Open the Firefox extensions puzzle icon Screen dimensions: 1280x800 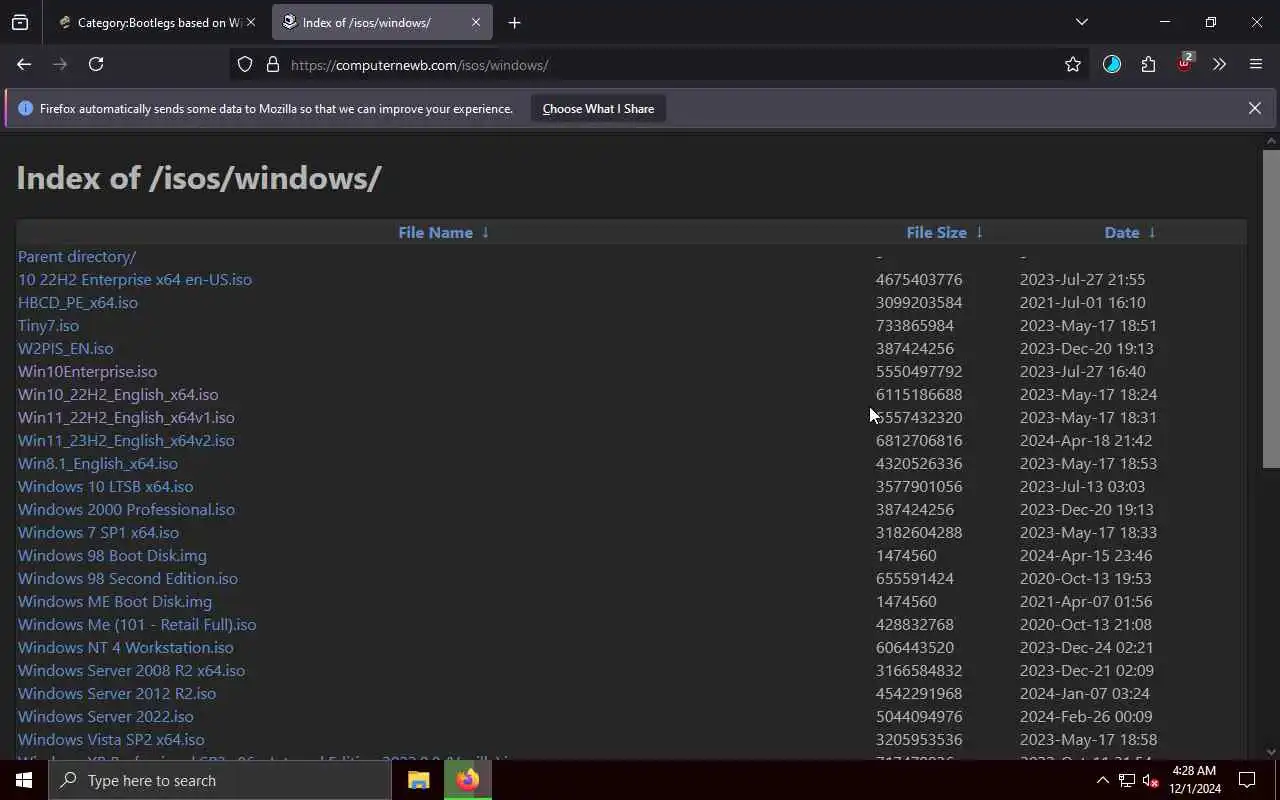[1148, 64]
